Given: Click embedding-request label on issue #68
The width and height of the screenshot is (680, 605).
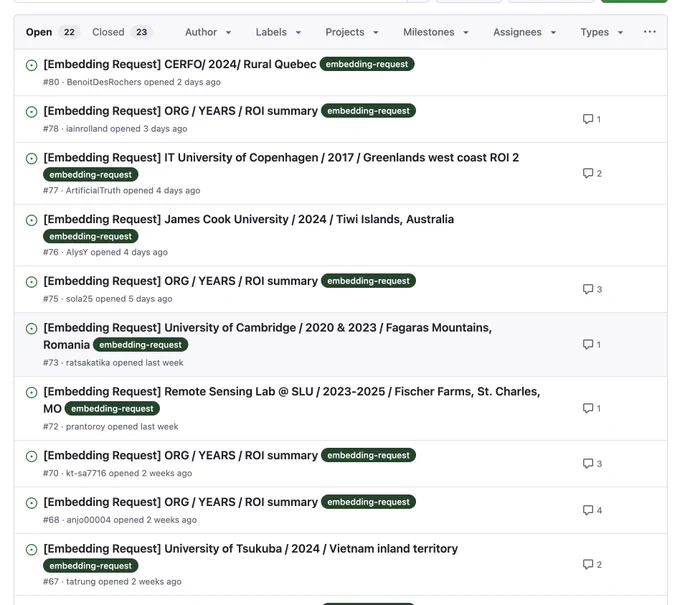Looking at the screenshot, I should coord(368,502).
